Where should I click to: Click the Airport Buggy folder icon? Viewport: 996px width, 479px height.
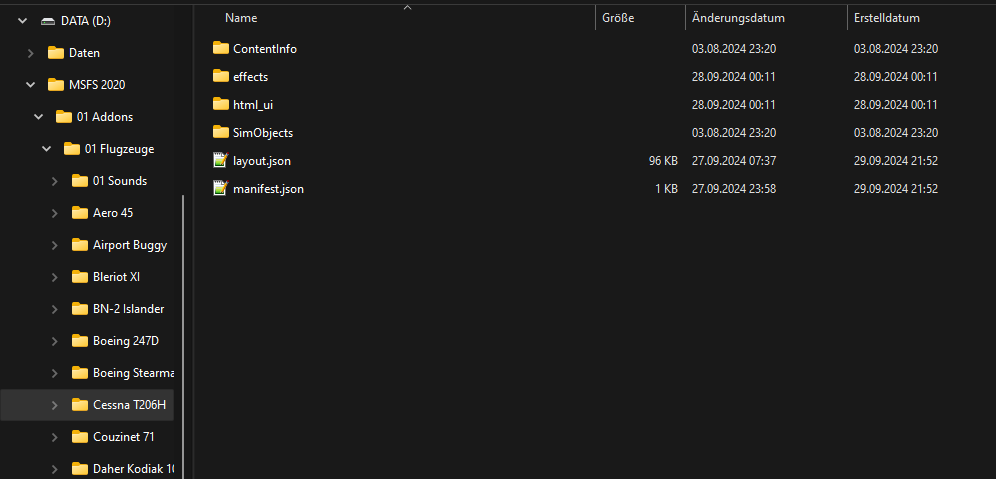[x=79, y=245]
